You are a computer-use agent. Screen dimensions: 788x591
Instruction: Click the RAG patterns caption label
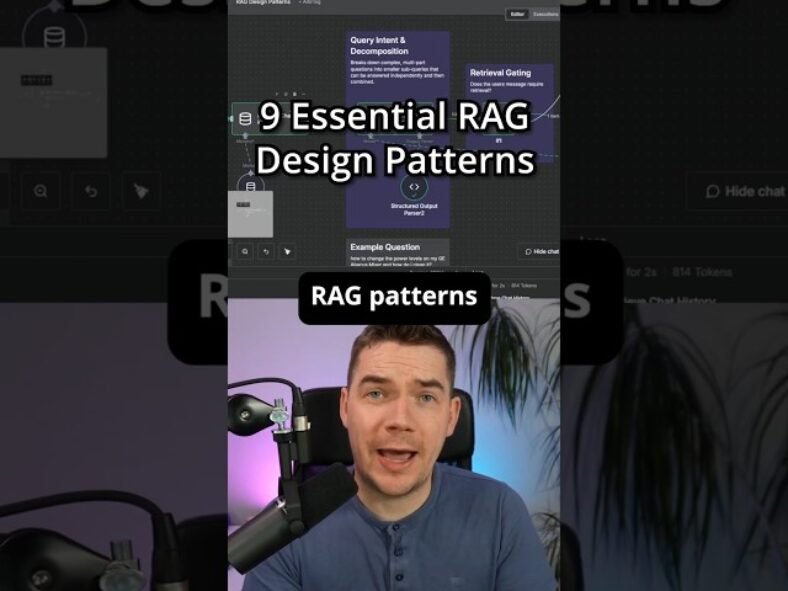394,297
